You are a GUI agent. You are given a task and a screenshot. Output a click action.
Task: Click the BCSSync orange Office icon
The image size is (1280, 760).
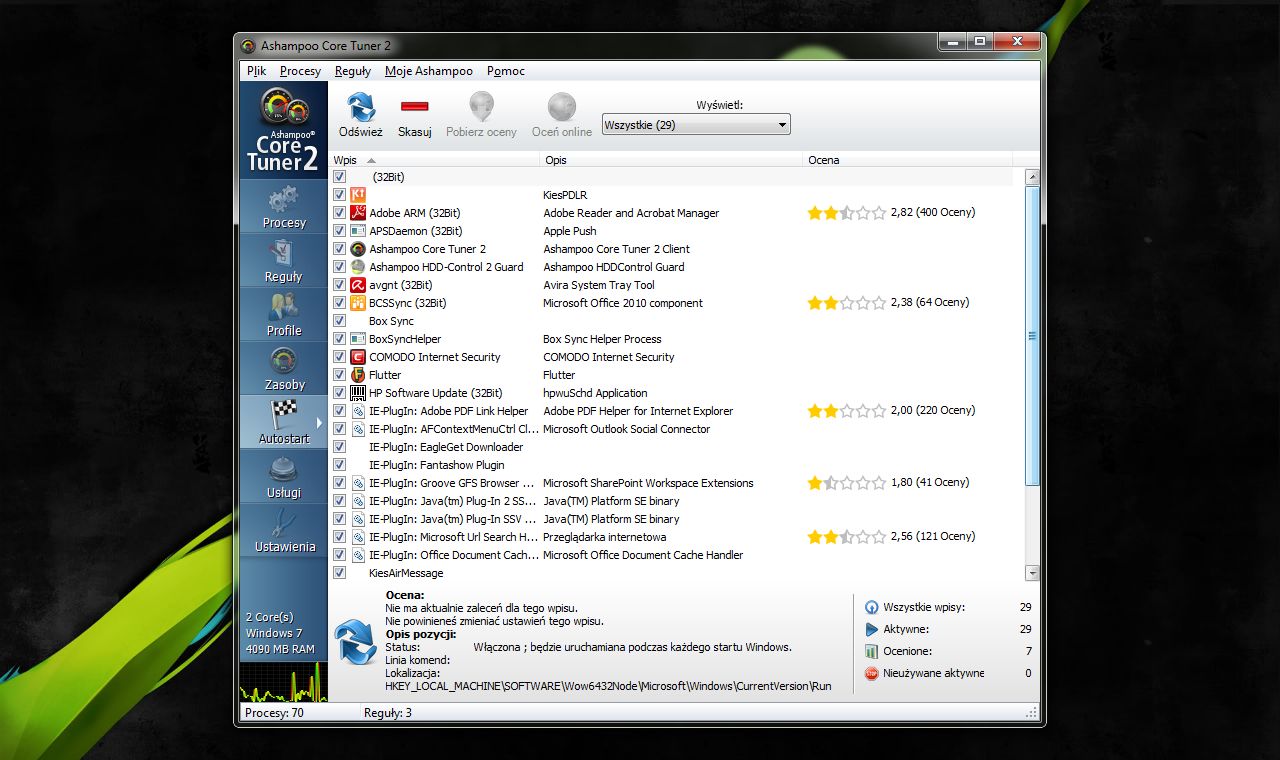click(x=358, y=303)
